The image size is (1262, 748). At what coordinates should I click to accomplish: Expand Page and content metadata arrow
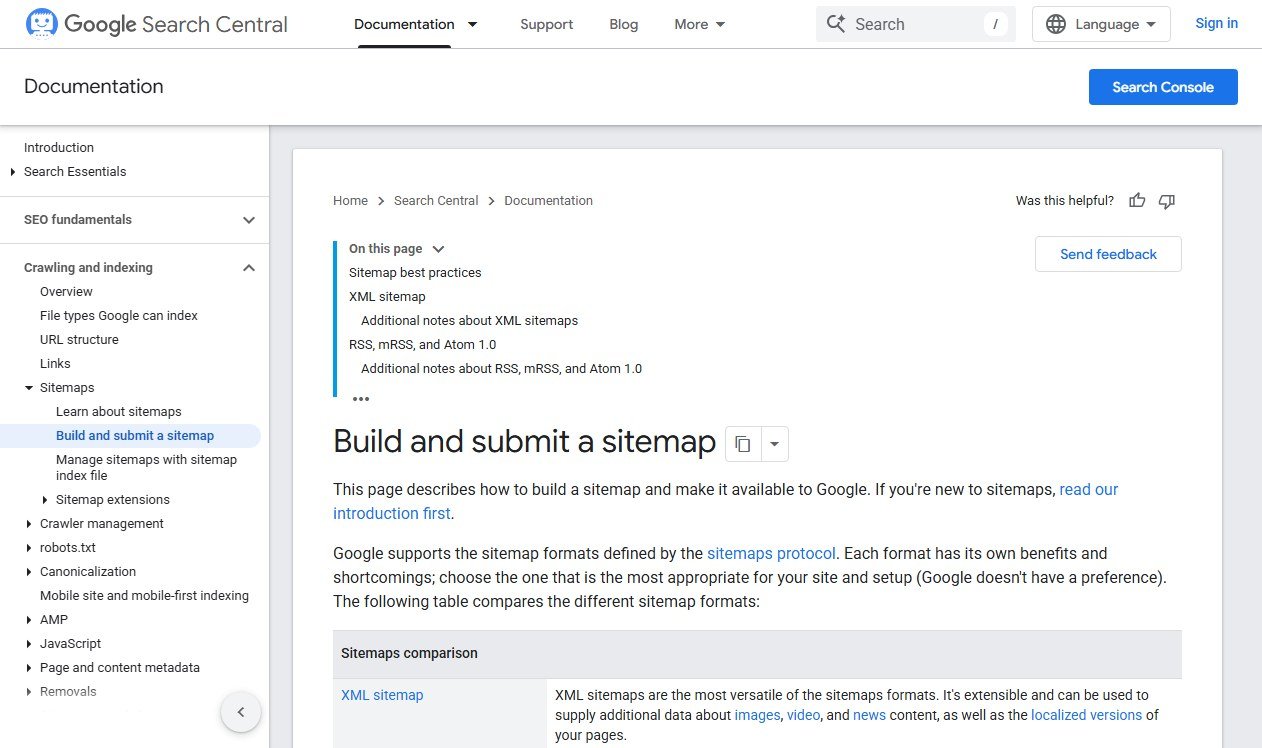pos(29,668)
